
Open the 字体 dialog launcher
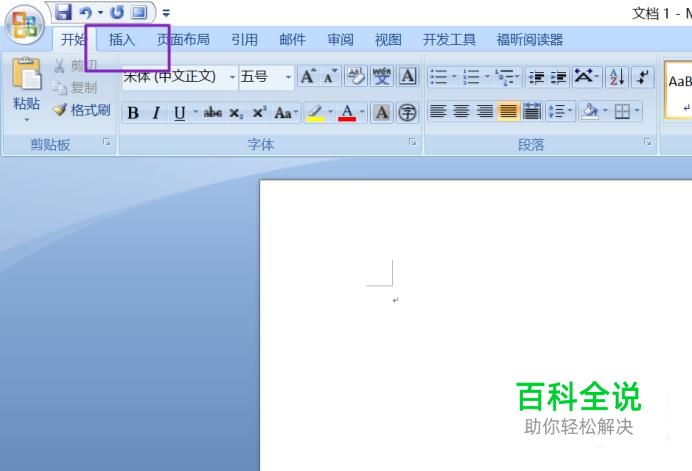412,142
